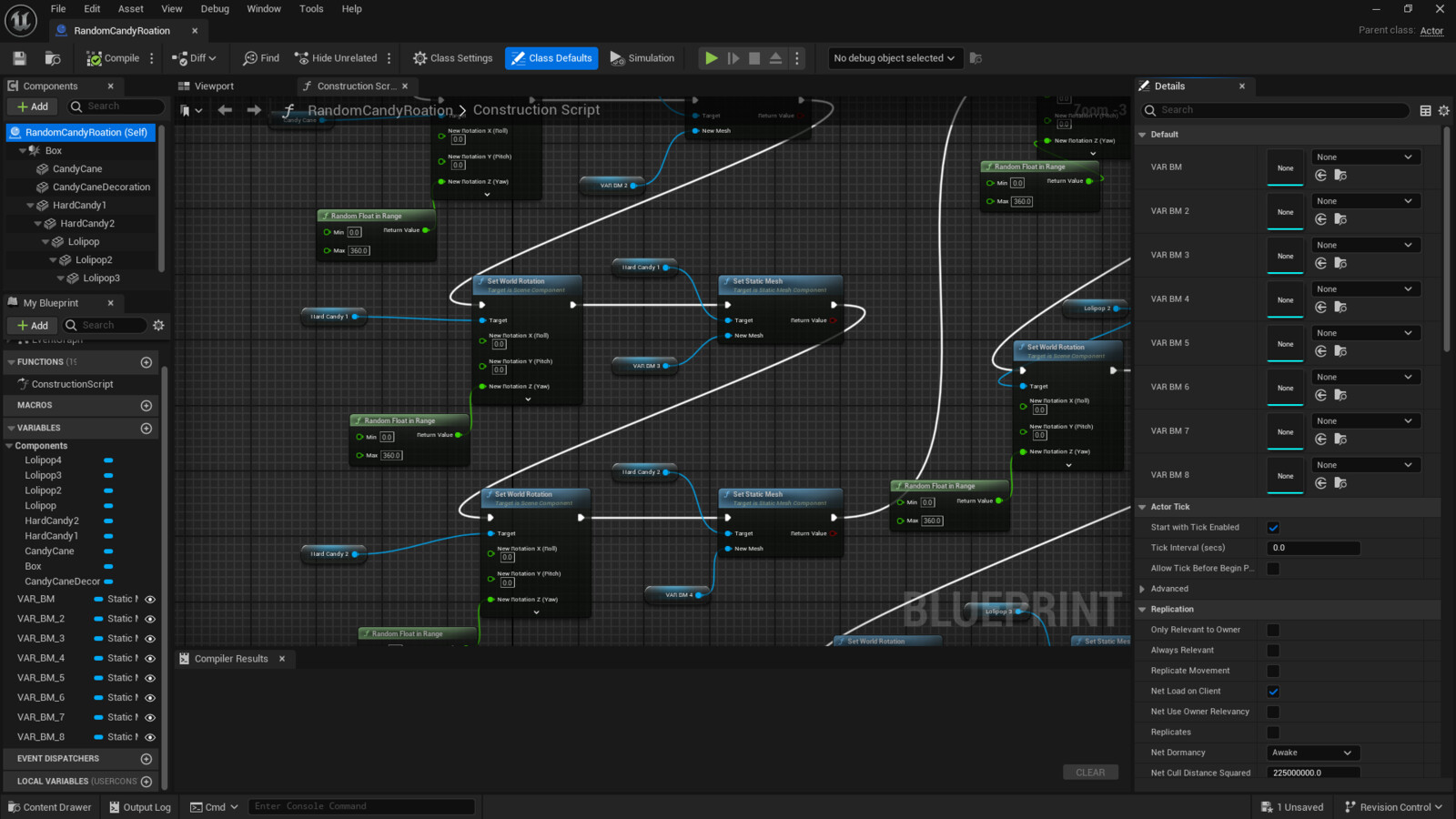Click the Eject button in toolbar
Viewport: 1456px width, 819px height.
[775, 58]
